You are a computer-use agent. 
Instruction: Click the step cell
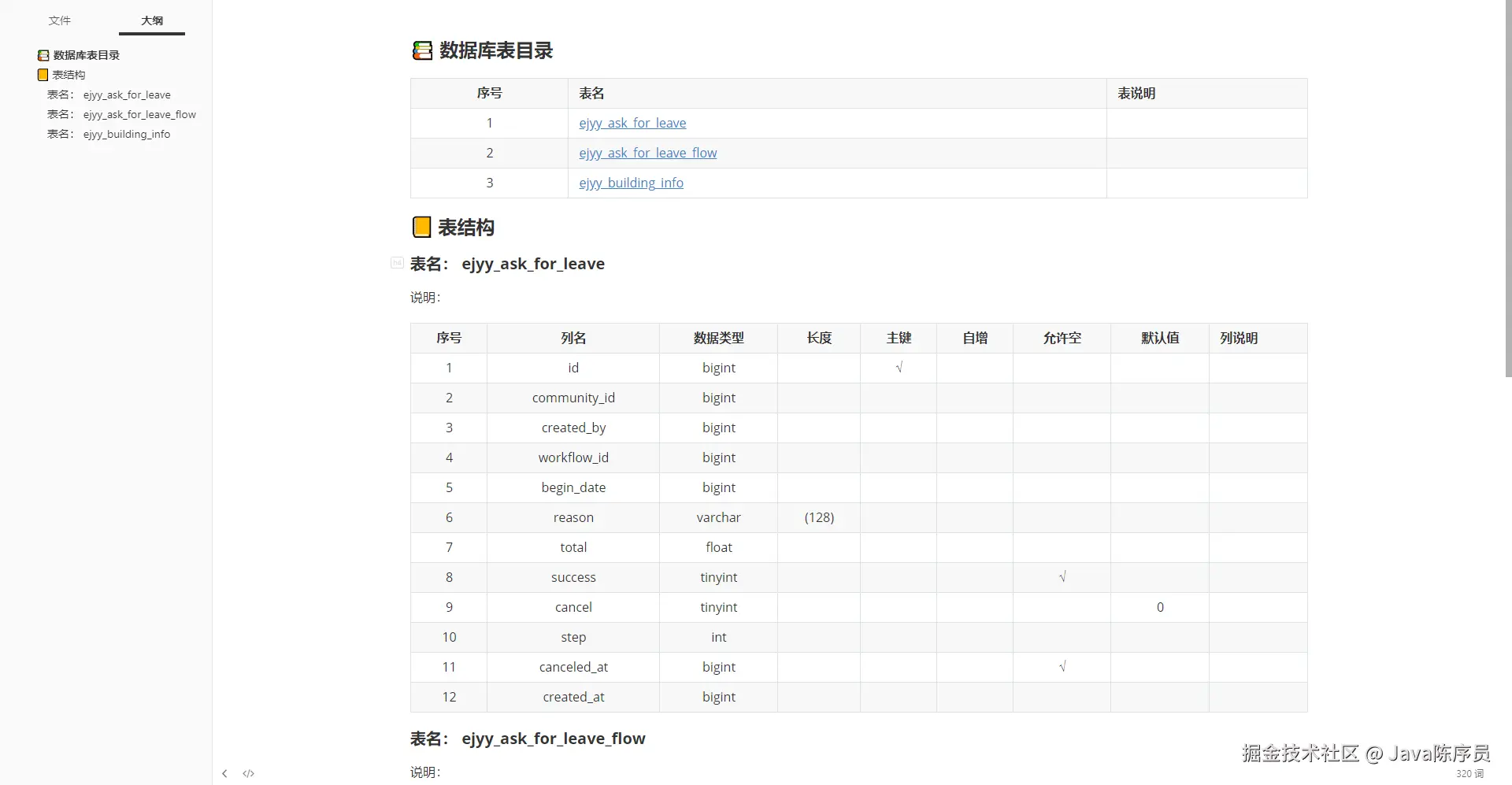[573, 638]
